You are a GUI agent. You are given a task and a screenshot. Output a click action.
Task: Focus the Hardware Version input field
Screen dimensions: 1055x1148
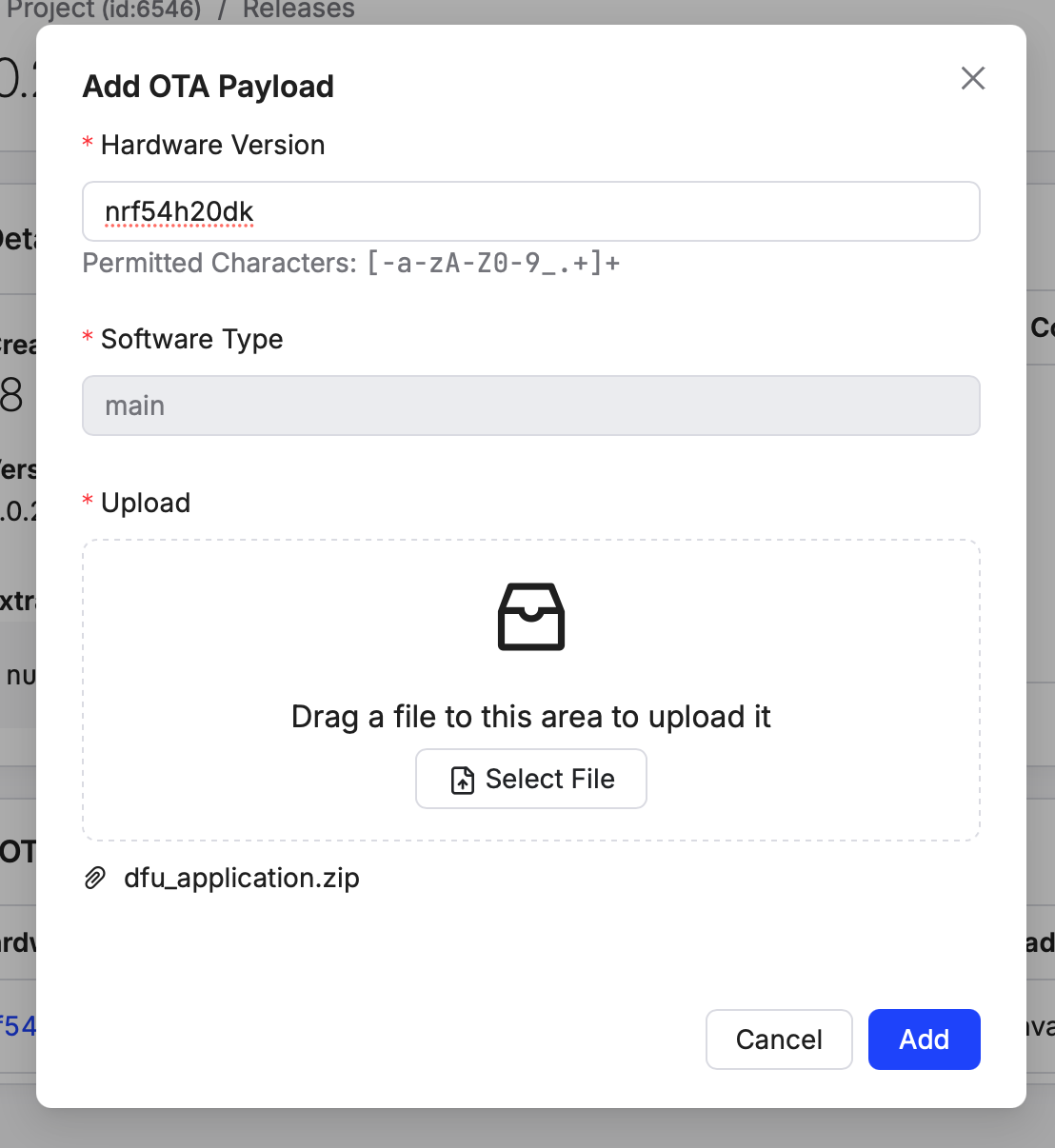click(531, 211)
